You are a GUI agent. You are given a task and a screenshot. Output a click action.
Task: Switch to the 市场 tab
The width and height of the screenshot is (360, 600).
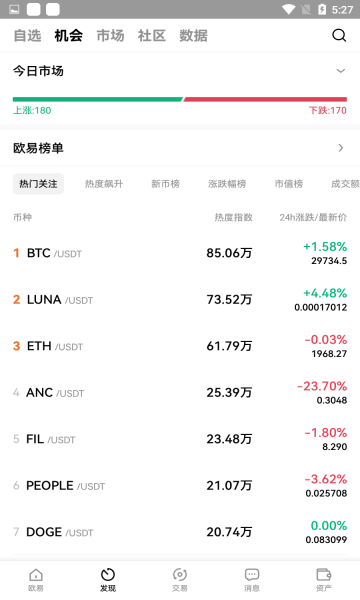tap(110, 36)
